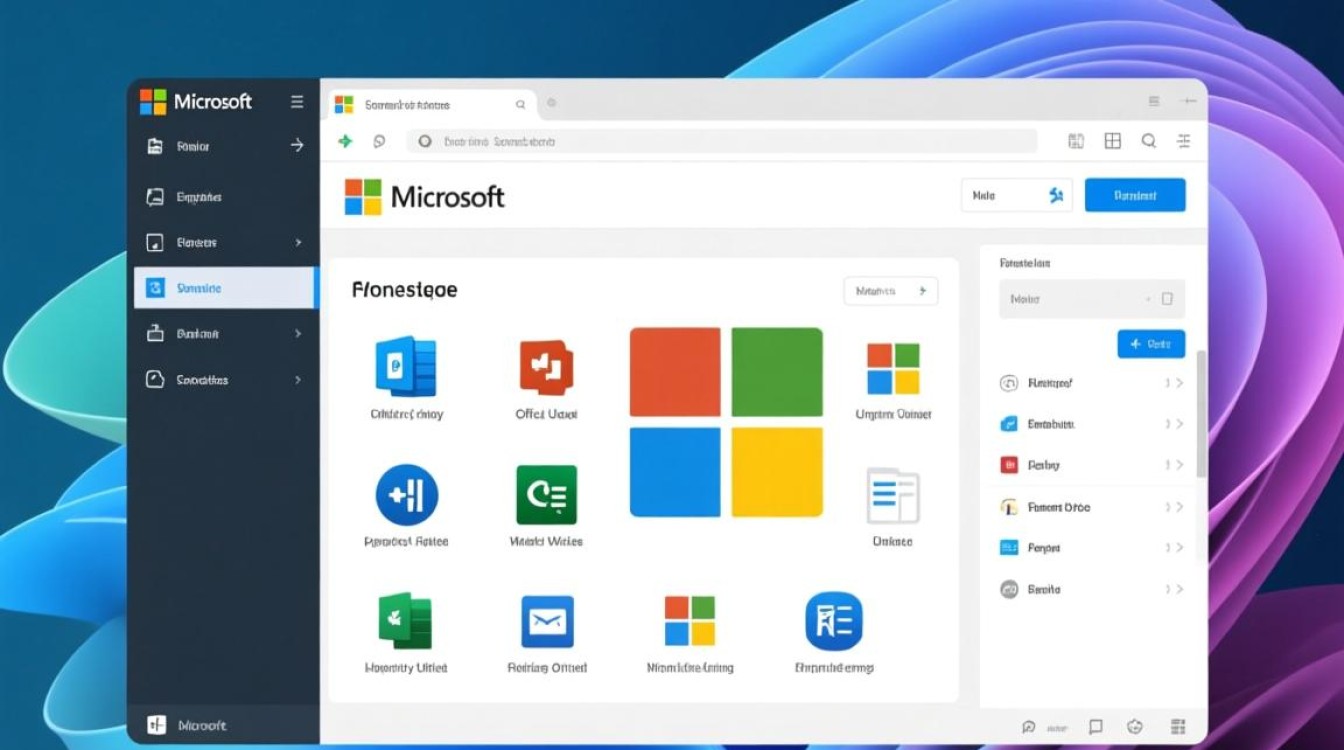The image size is (1344, 750).
Task: Click the Microsoft entry at the sidebar bottom
Action: [x=187, y=726]
